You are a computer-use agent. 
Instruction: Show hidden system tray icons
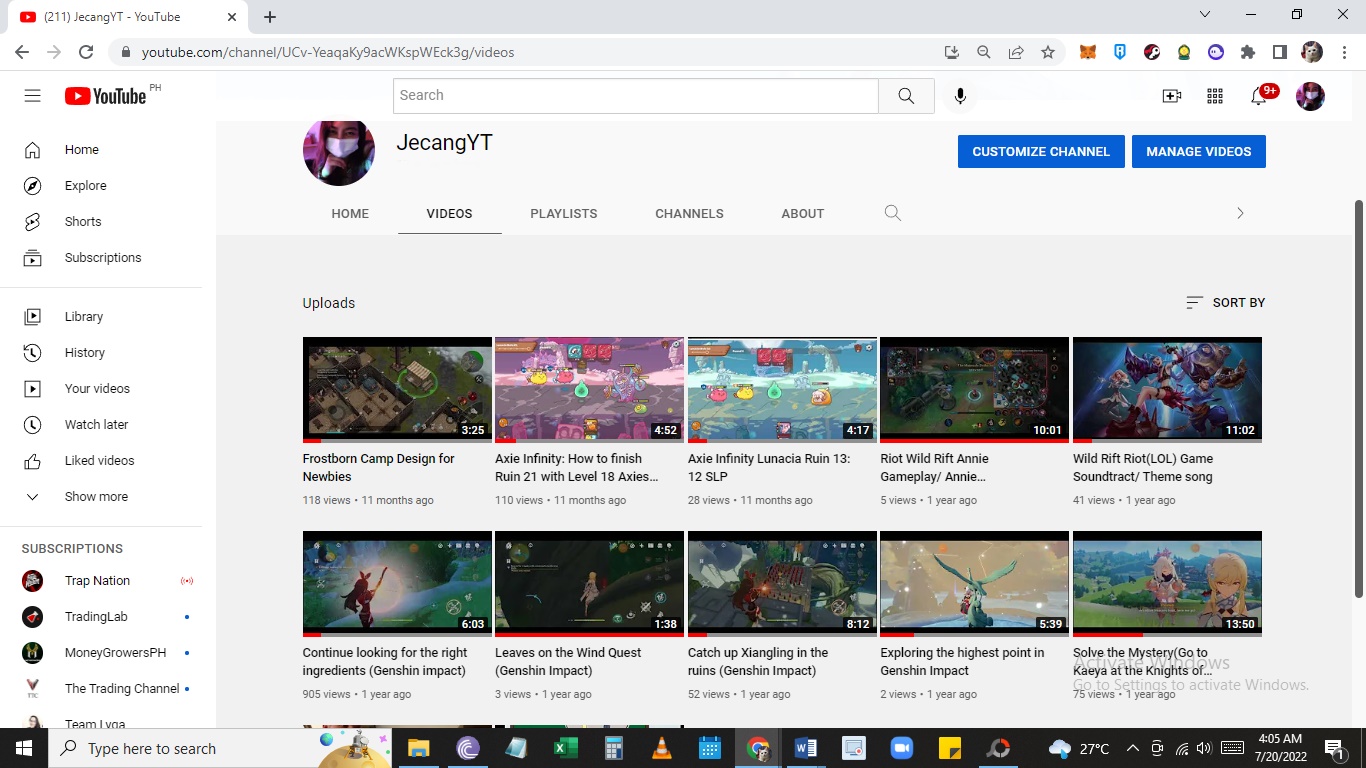coord(1132,748)
